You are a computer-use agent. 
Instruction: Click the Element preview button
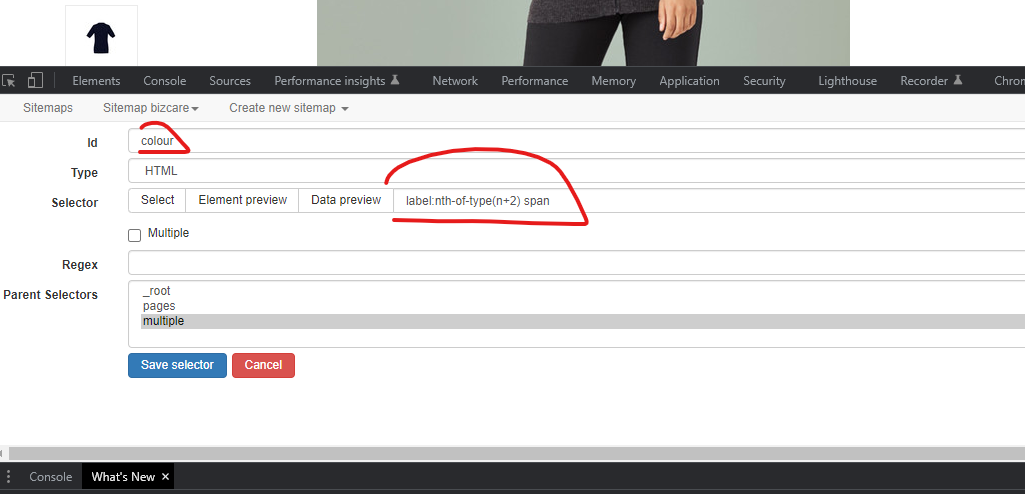coord(242,200)
